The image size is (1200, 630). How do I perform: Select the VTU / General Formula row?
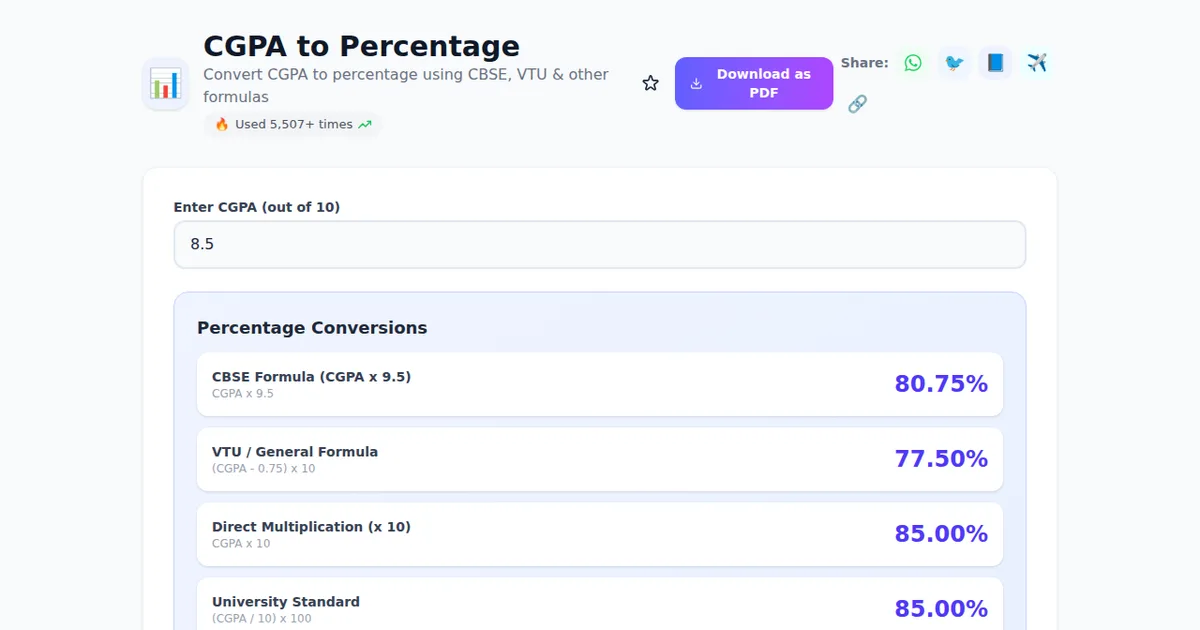pos(600,459)
